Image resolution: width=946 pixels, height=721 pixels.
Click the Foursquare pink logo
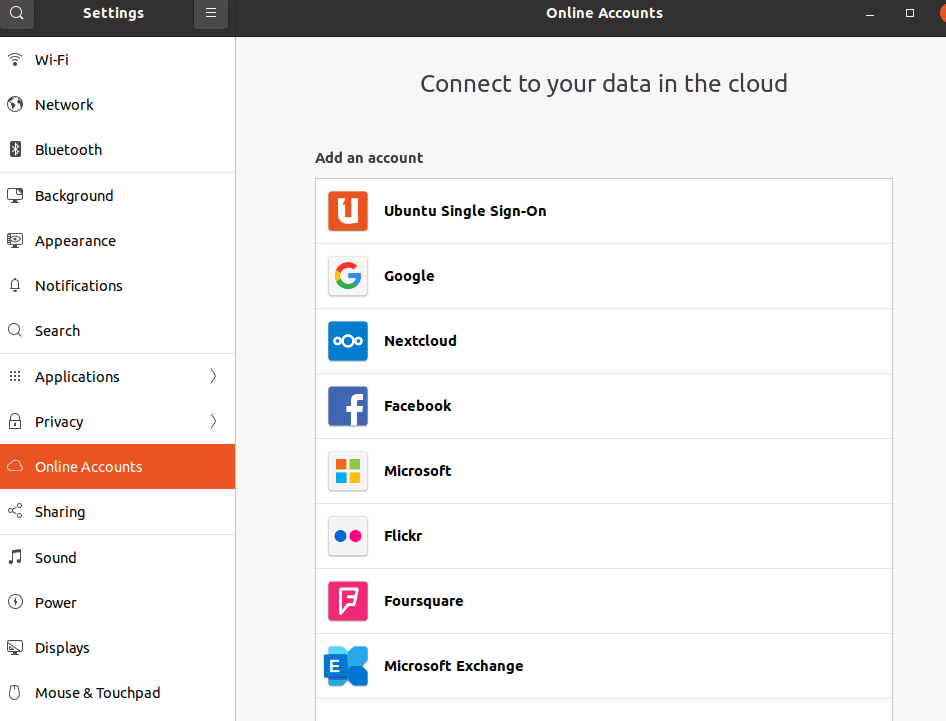pos(348,601)
